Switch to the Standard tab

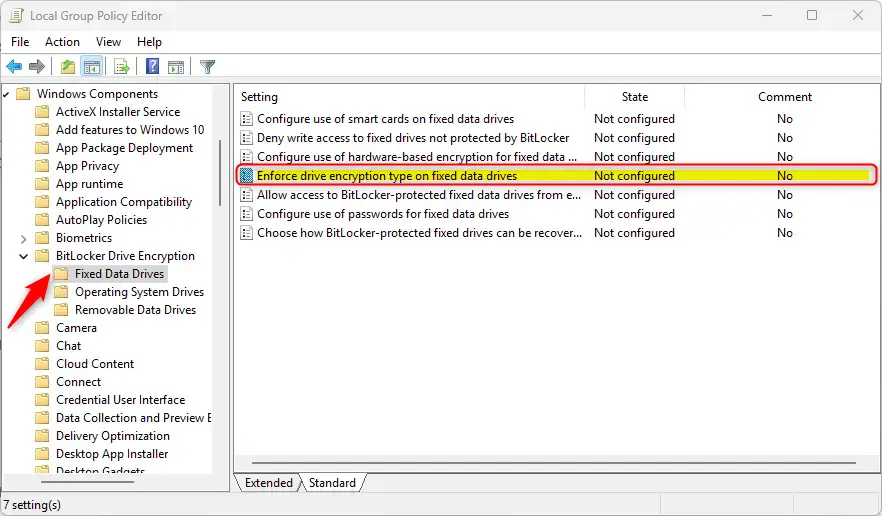[x=332, y=483]
